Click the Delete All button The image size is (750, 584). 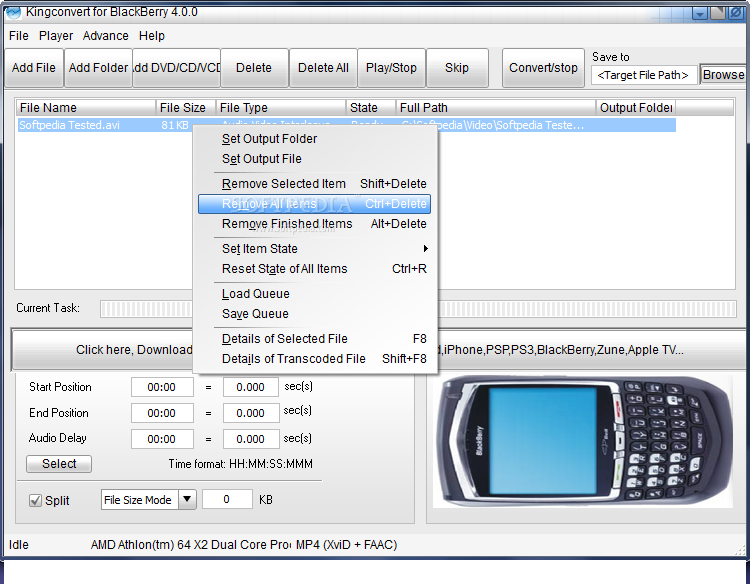[323, 68]
